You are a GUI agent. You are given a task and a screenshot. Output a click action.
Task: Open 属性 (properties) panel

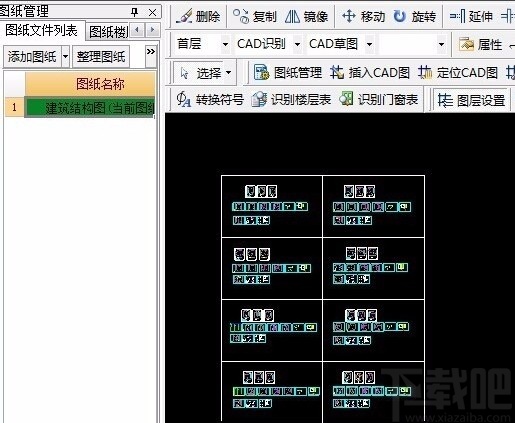480,44
